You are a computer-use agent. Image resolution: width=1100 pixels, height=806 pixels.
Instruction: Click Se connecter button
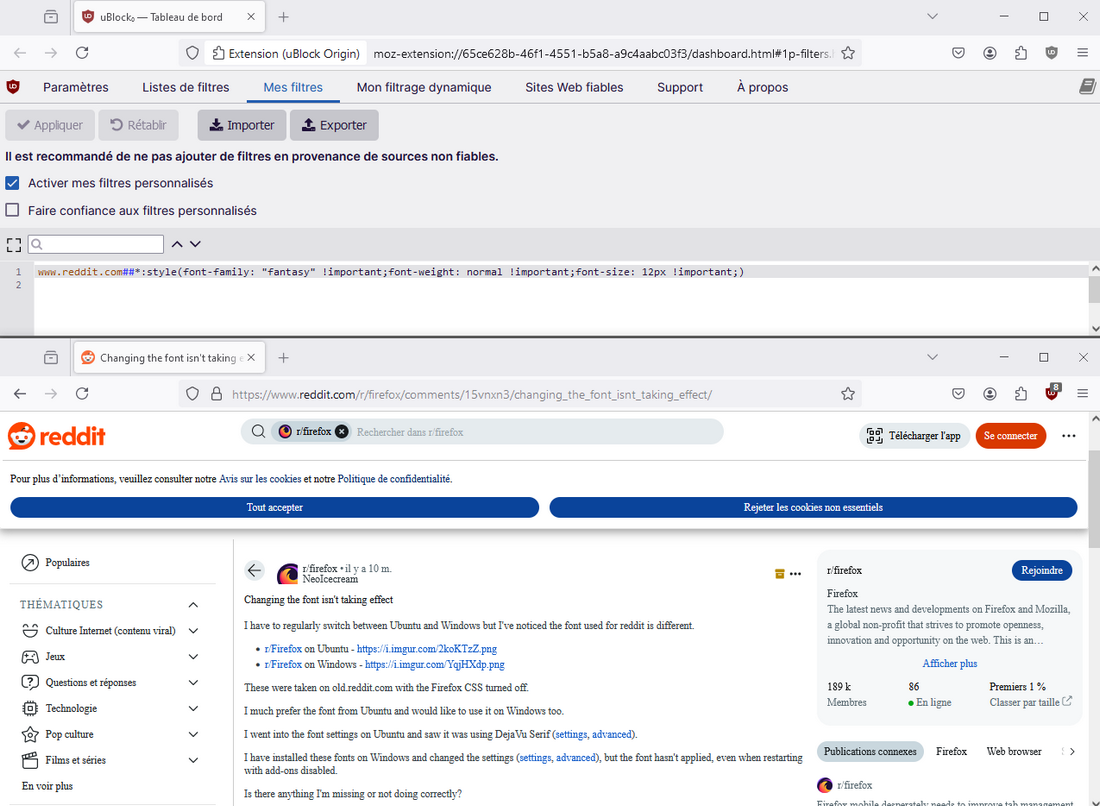[1010, 436]
